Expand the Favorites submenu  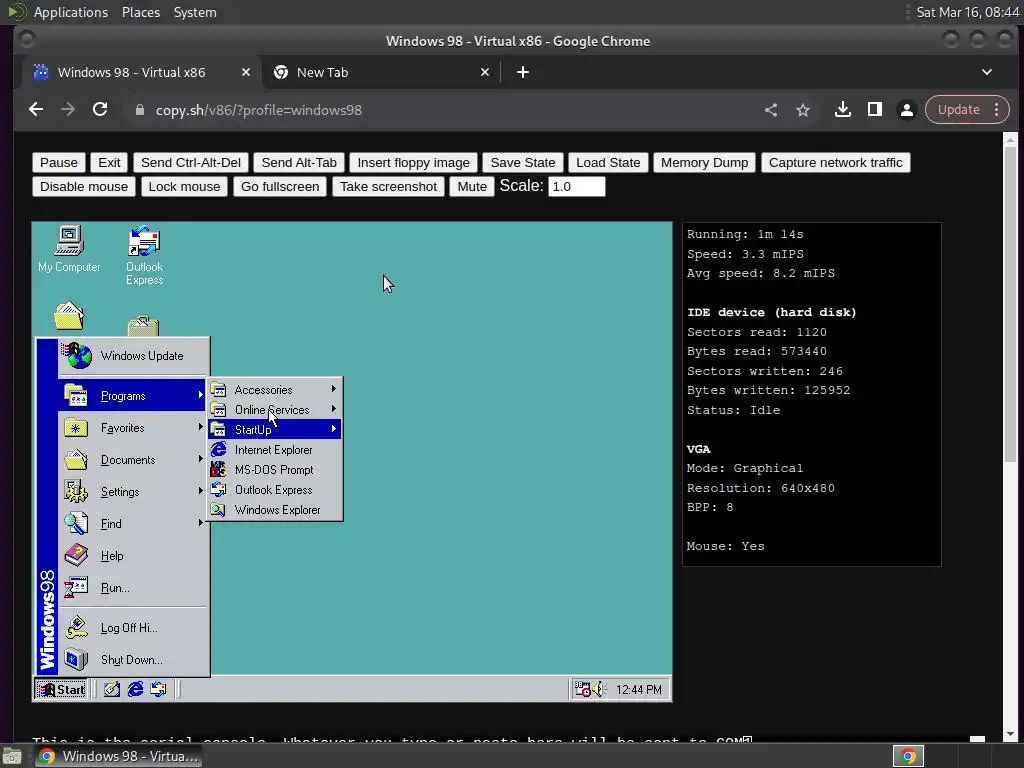tap(133, 428)
